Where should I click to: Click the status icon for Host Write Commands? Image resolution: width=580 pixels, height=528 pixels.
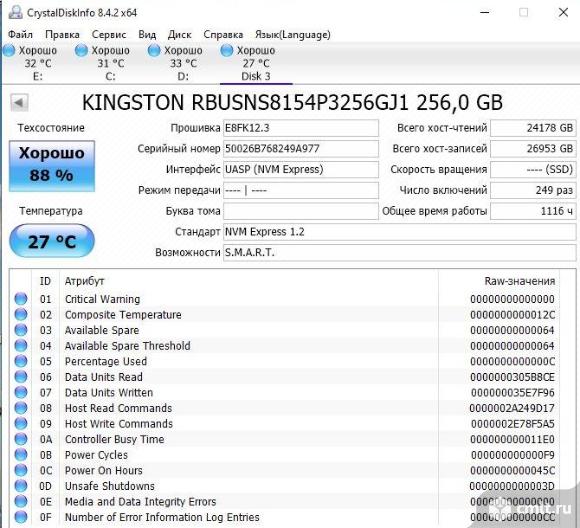[x=21, y=423]
